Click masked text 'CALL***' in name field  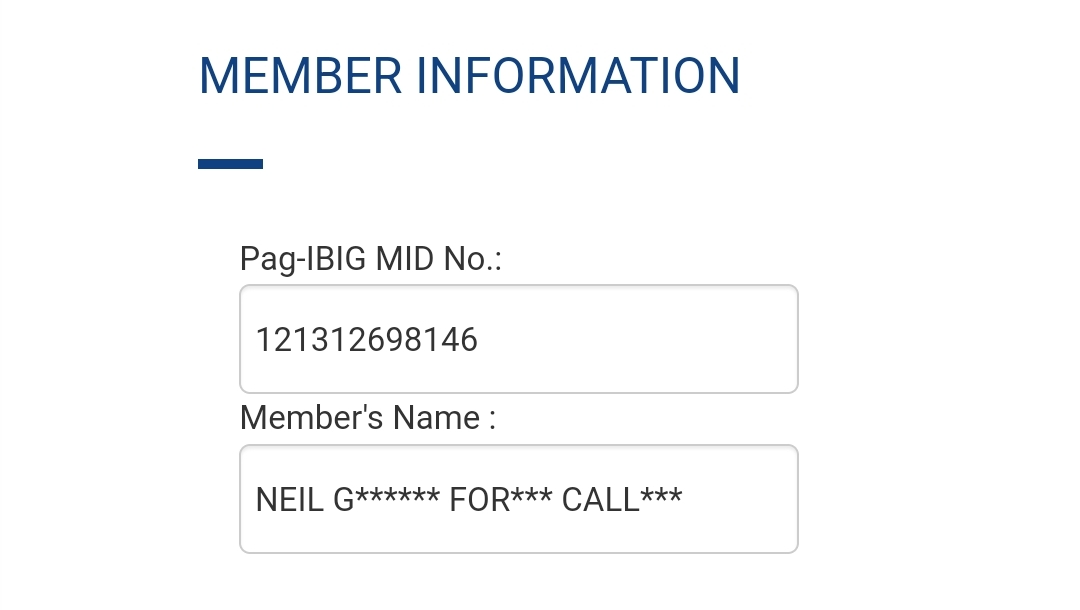coord(621,499)
